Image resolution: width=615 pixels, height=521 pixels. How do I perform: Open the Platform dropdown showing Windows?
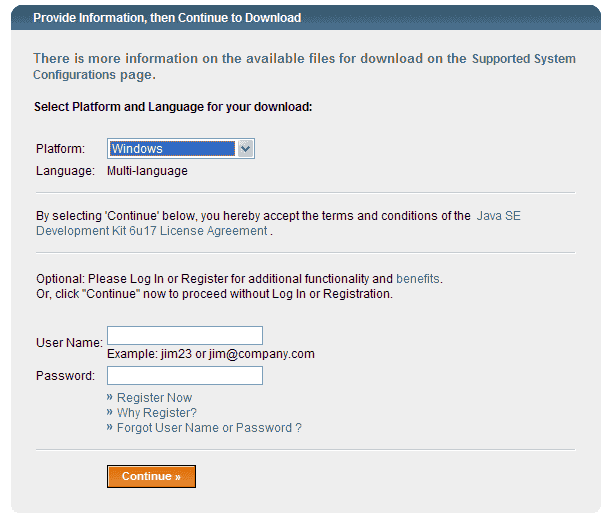coord(172,149)
